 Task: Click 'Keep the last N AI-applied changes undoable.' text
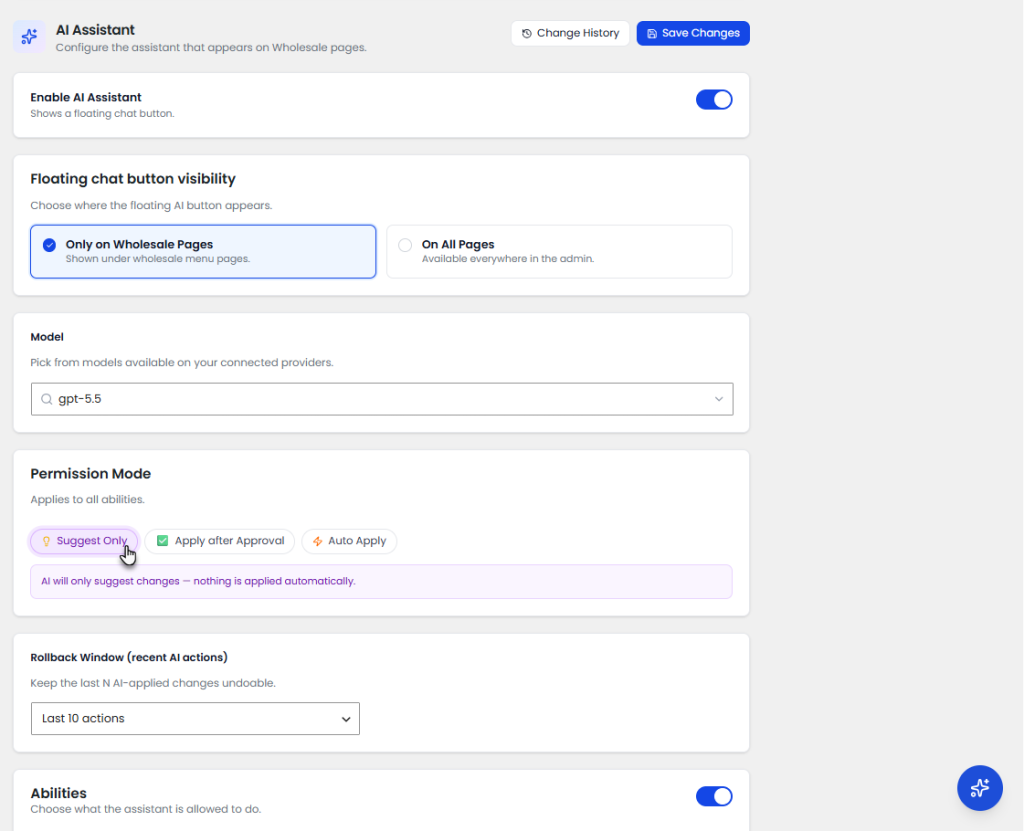click(153, 683)
